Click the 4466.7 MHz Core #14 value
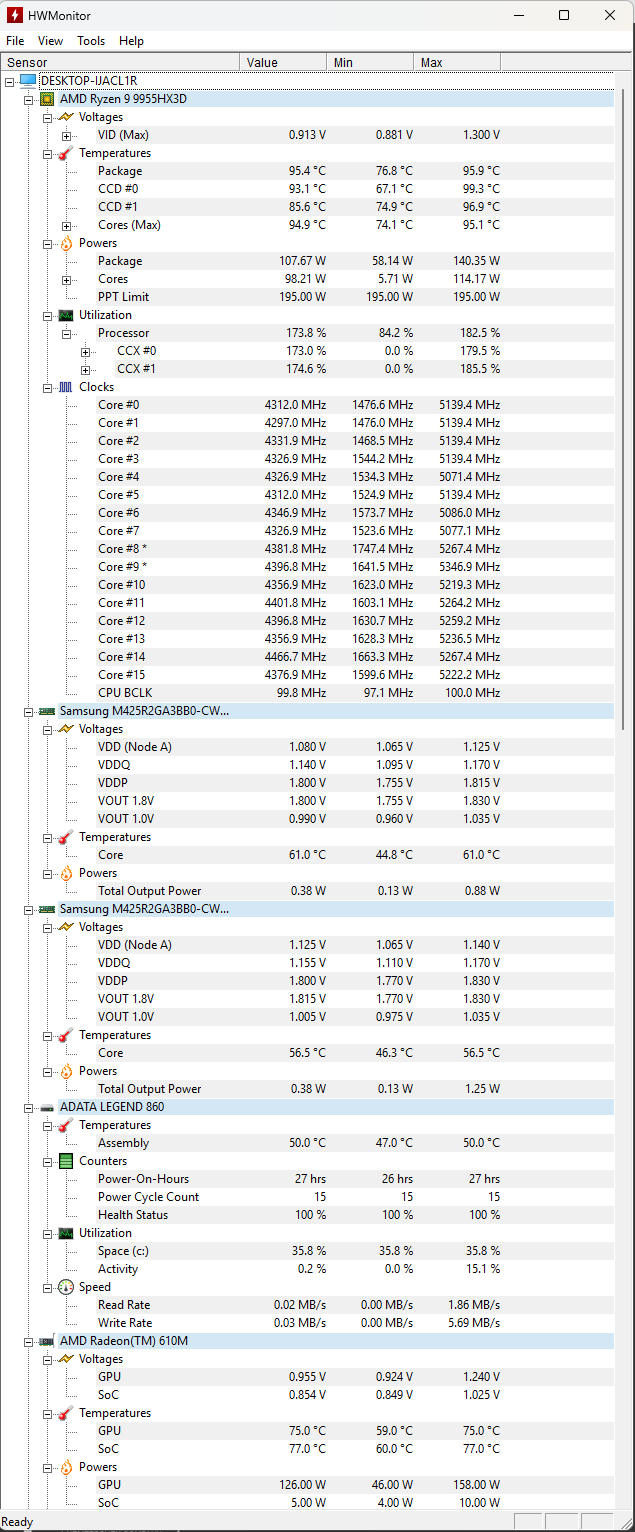This screenshot has height=1532, width=635. coord(295,657)
